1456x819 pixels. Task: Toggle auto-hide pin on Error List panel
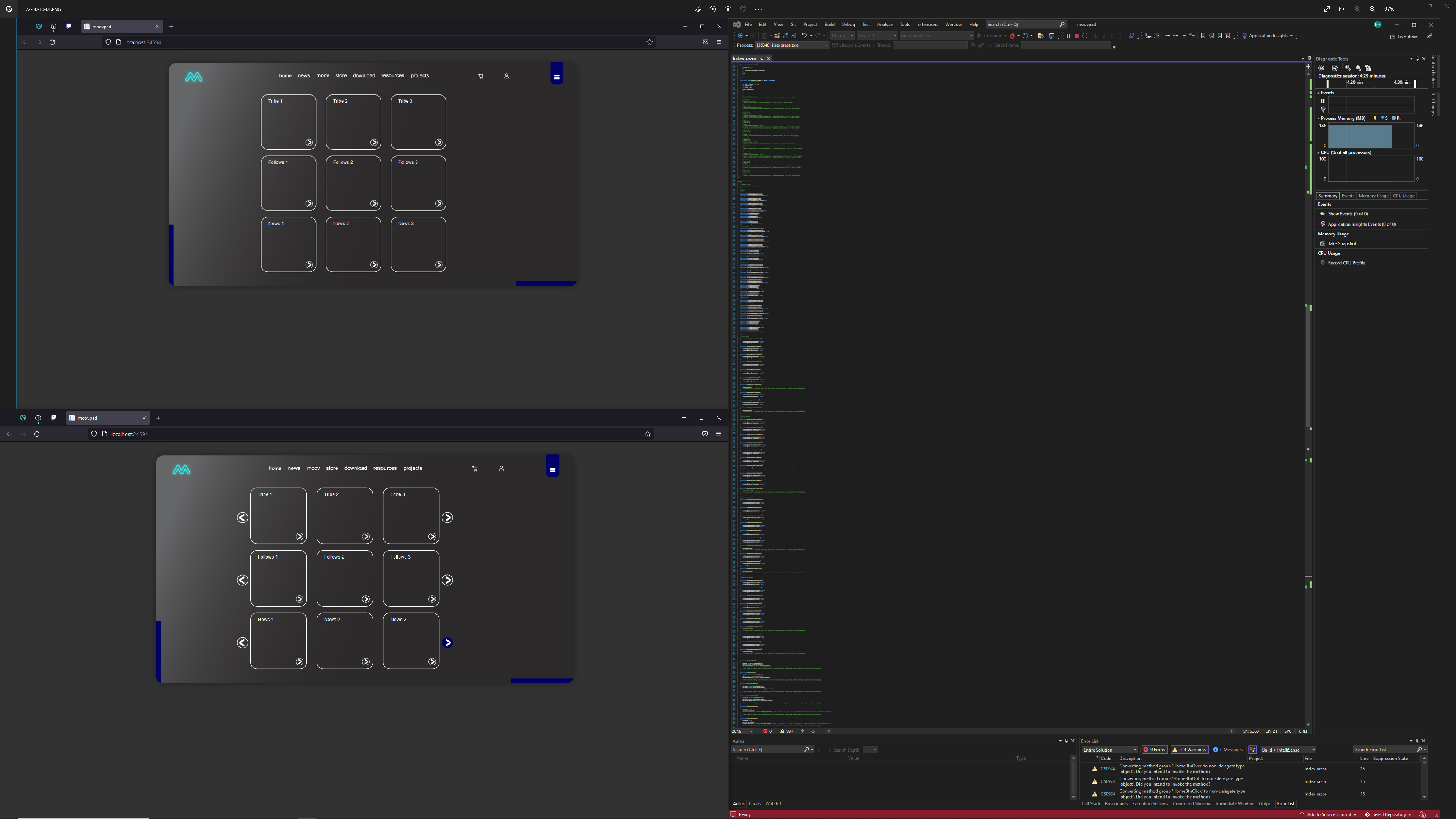(1417, 741)
